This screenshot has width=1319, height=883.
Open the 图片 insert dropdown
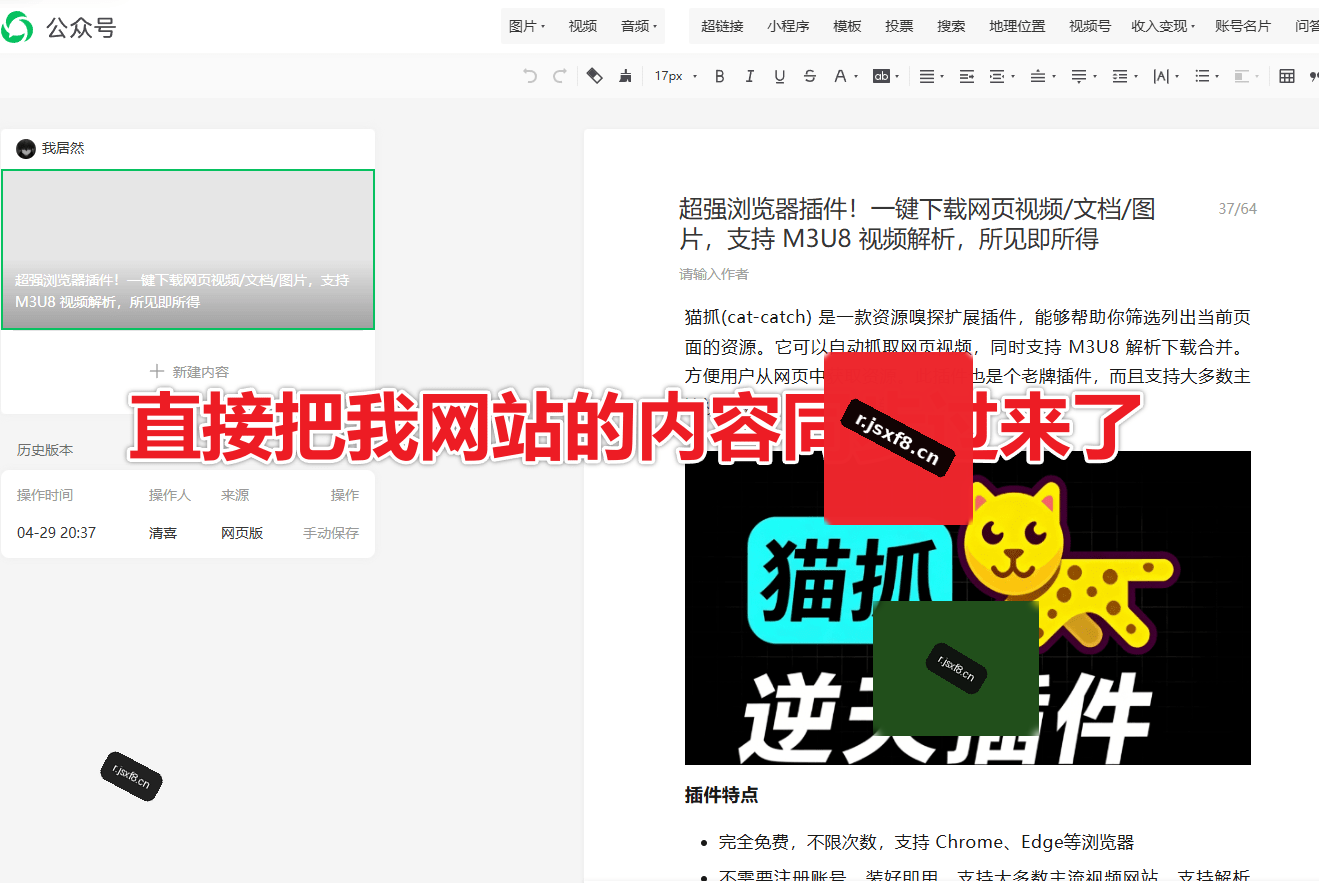[x=527, y=26]
